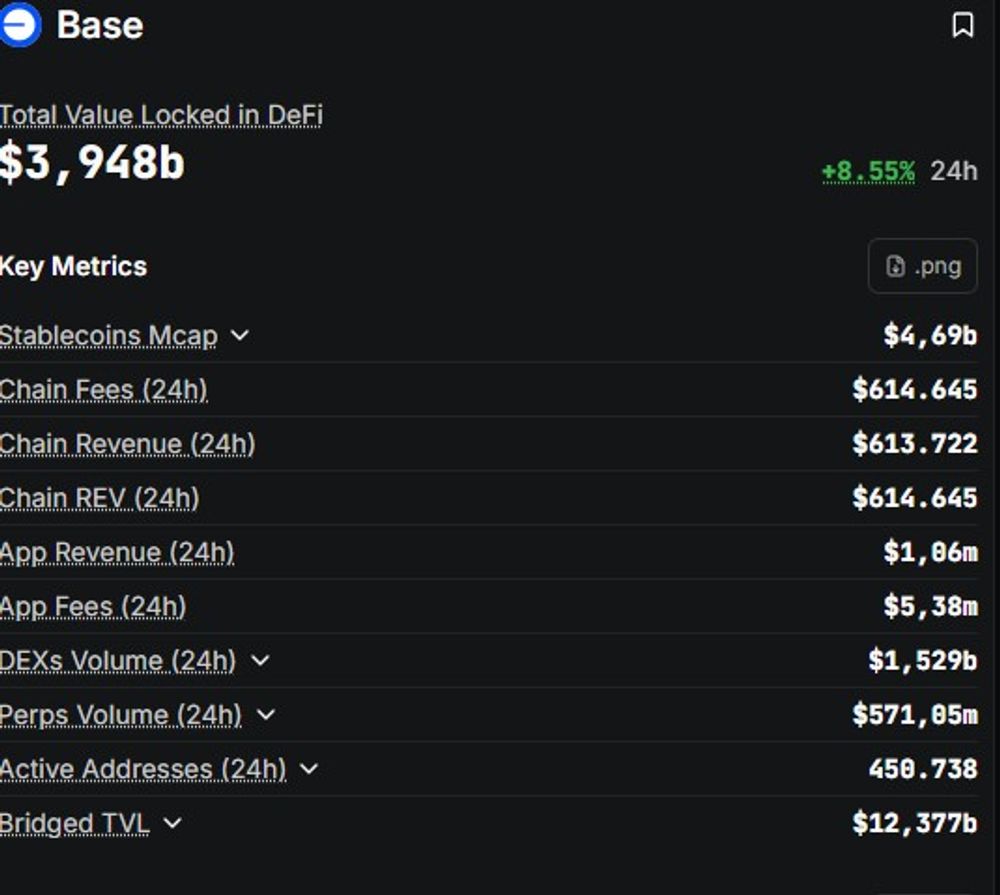This screenshot has width=1000, height=895.
Task: Expand the Stablecoins Mcap chevron
Action: pos(240,336)
